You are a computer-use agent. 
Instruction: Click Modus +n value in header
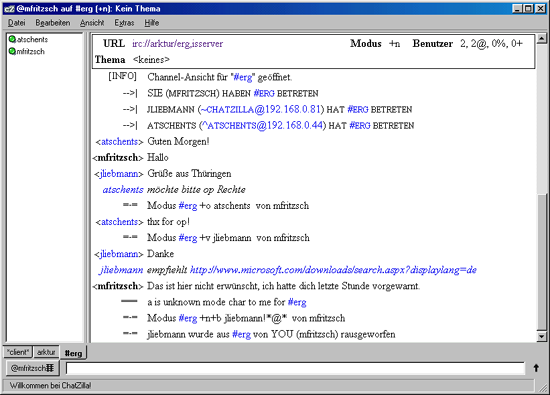394,44
